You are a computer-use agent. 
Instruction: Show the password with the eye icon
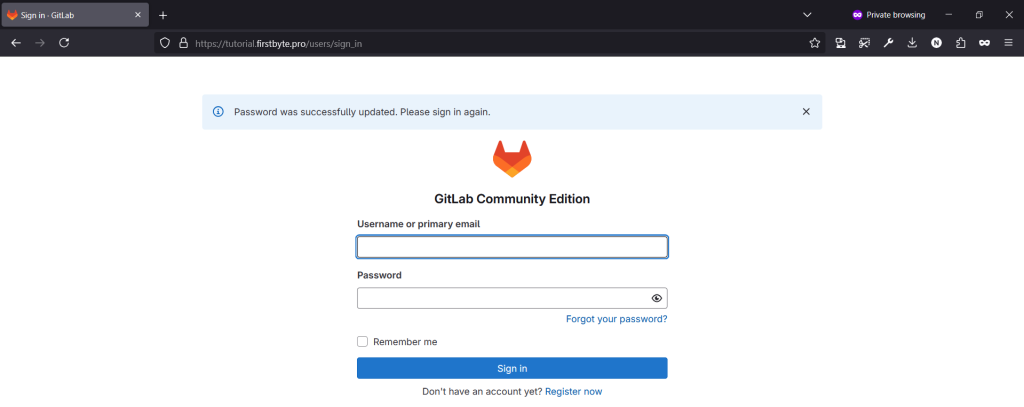pos(656,299)
